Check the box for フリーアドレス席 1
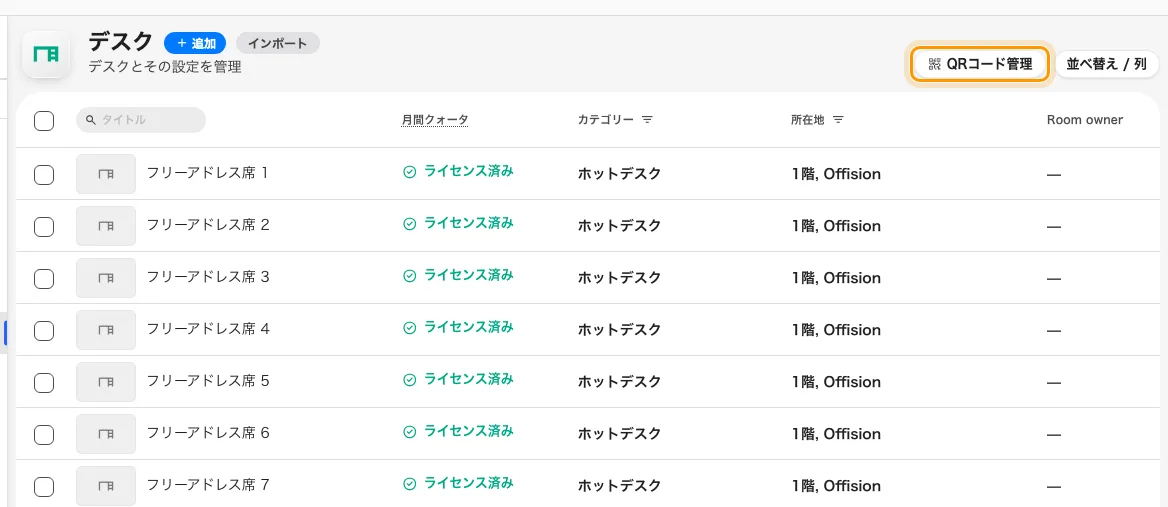The height and width of the screenshot is (507, 1168). coord(44,175)
